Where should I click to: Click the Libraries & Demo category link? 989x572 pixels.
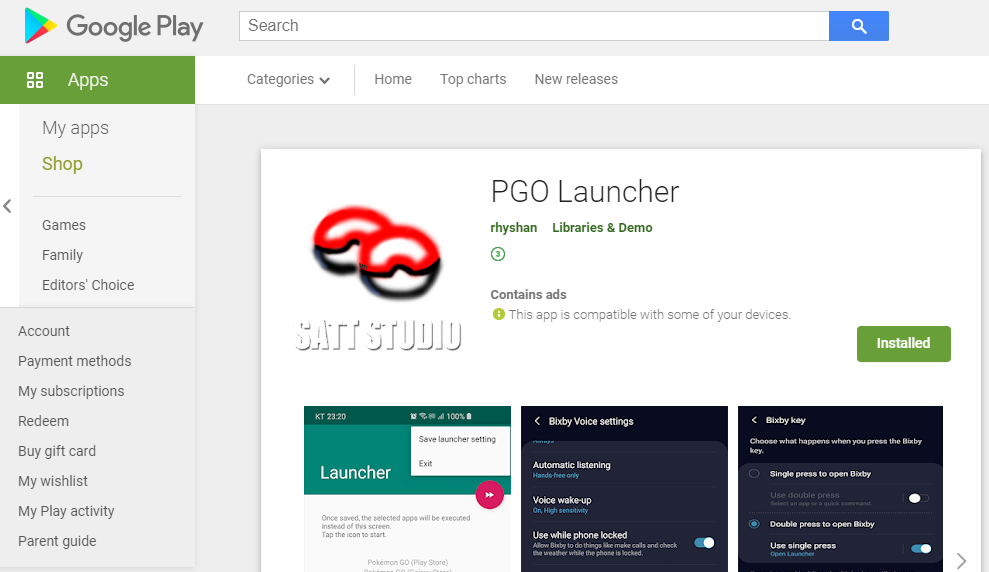tap(602, 228)
